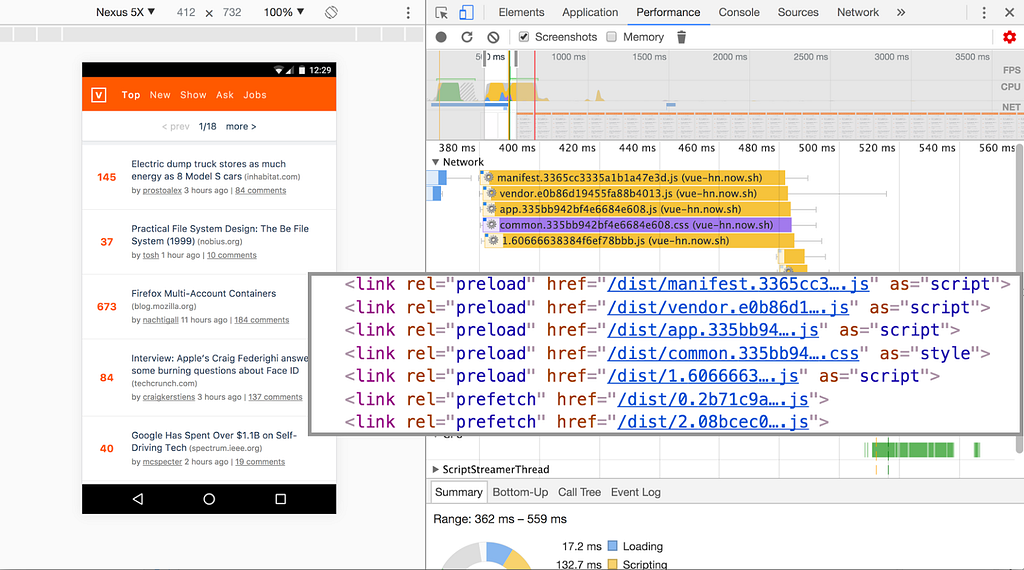Select the 1.60666638384f6ef78bbb.js network bar
This screenshot has width=1024, height=570.
coord(639,240)
